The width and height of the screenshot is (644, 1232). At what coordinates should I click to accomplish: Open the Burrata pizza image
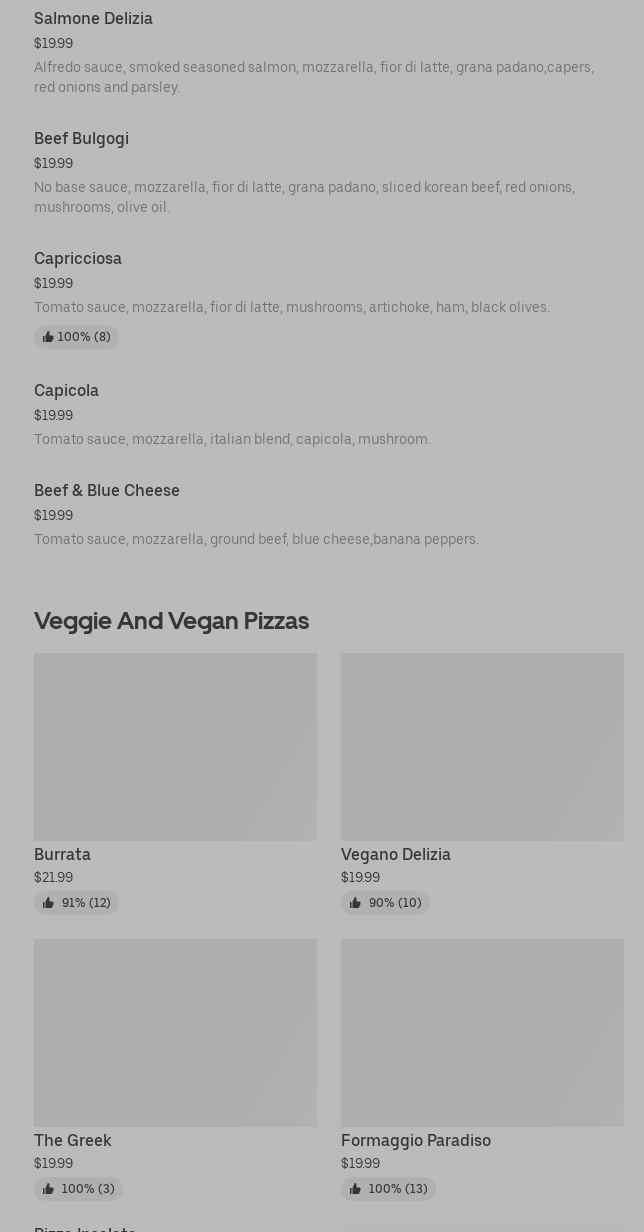(x=175, y=747)
